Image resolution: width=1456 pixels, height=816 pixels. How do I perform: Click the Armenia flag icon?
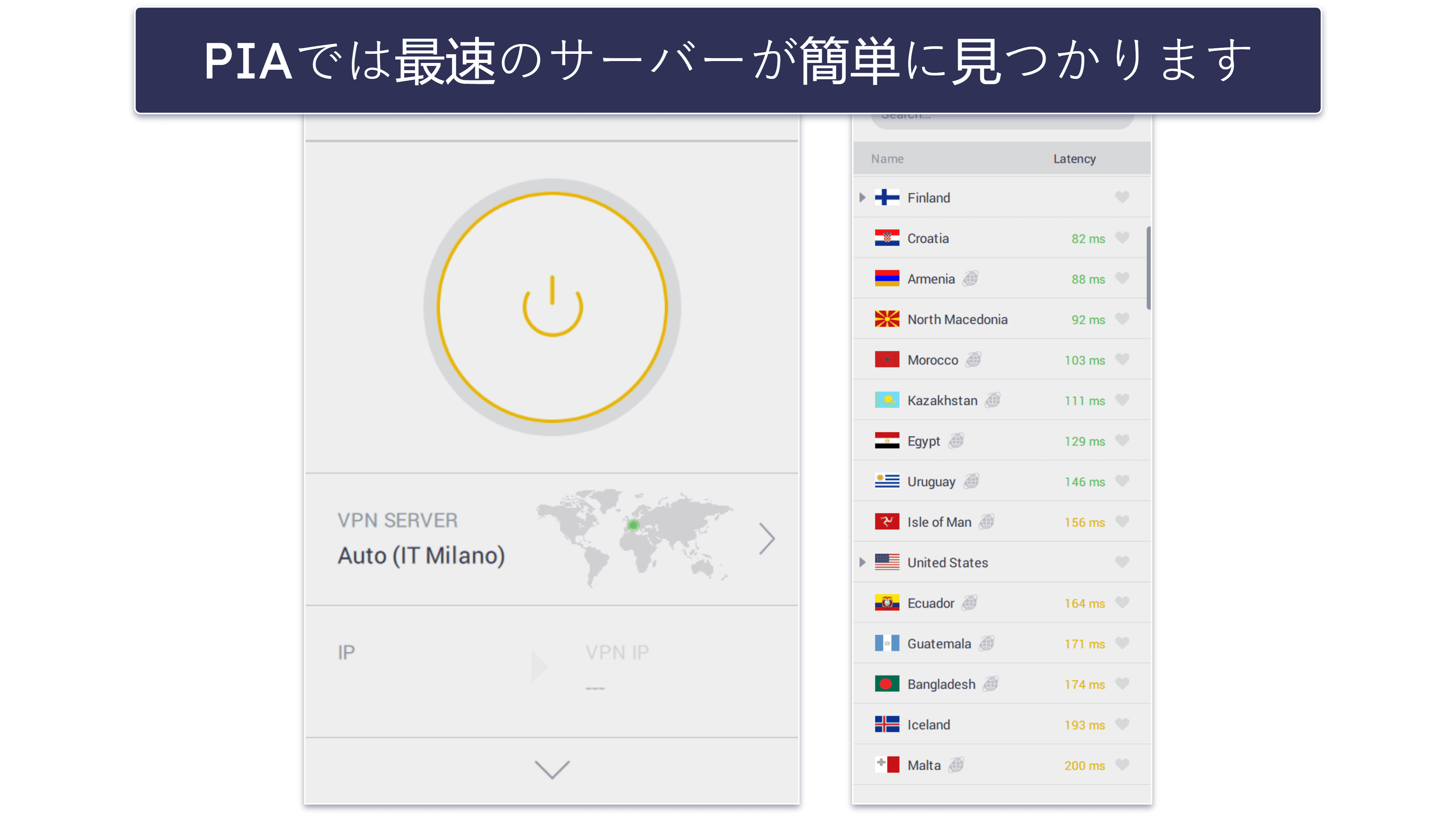(x=887, y=279)
